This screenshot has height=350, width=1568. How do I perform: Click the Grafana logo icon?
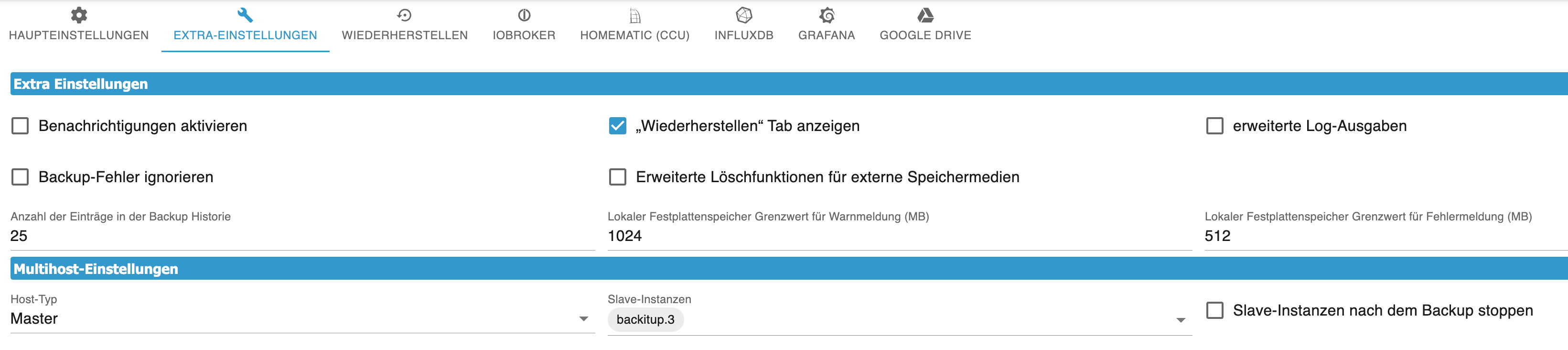(826, 15)
